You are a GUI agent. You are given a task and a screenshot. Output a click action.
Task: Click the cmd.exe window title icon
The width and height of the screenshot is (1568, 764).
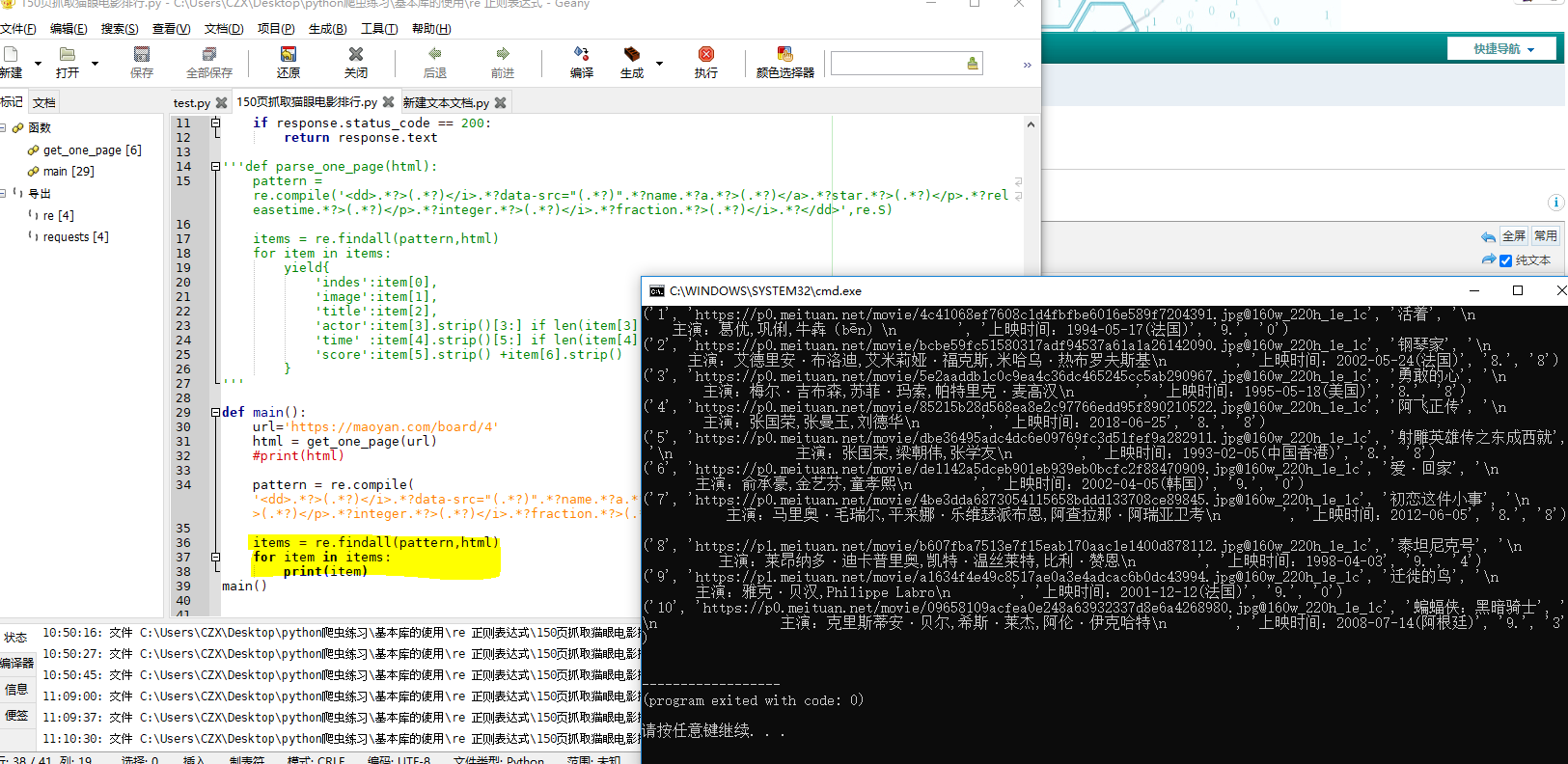point(657,290)
